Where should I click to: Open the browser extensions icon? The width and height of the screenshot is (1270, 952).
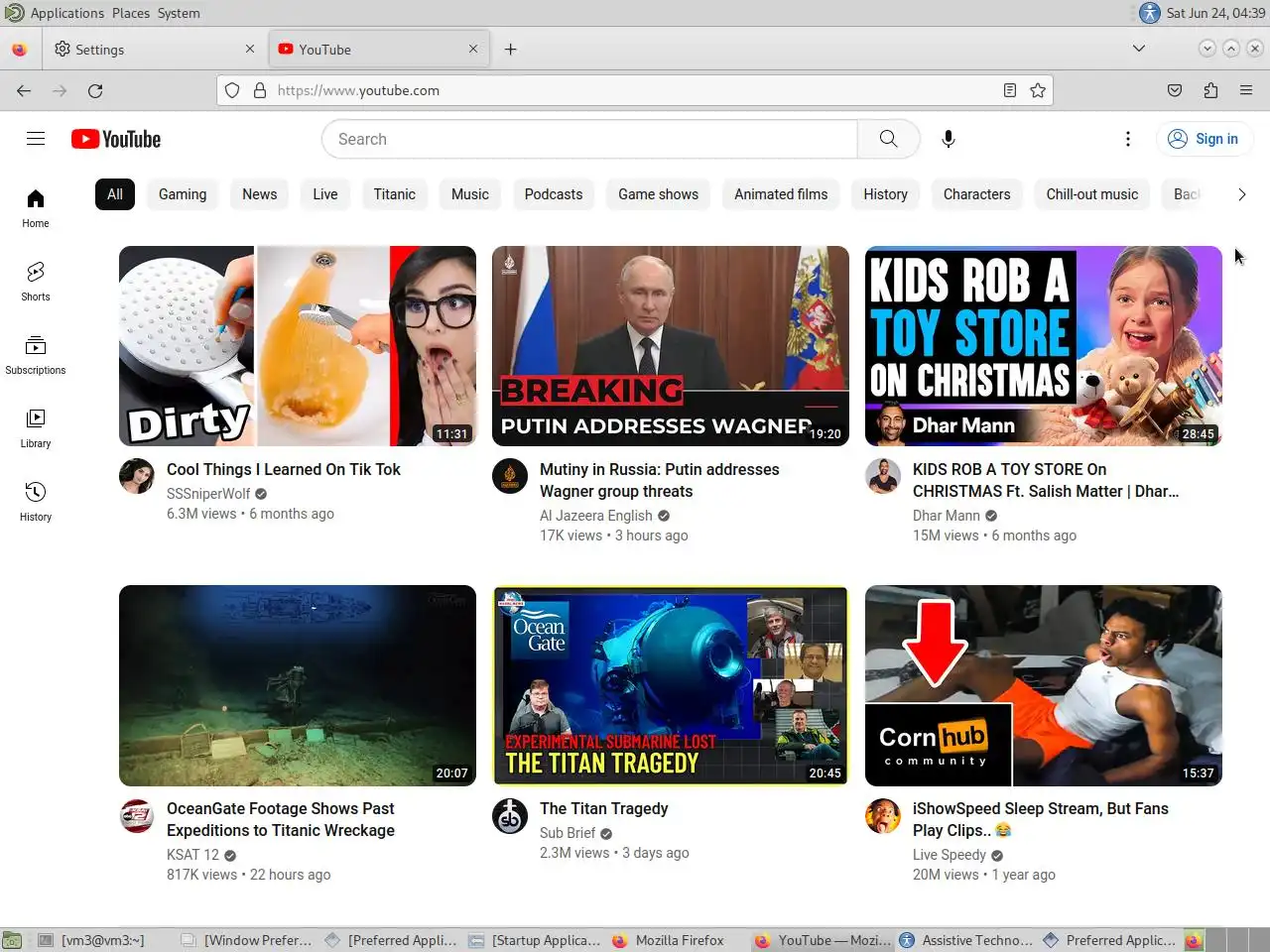(1210, 90)
